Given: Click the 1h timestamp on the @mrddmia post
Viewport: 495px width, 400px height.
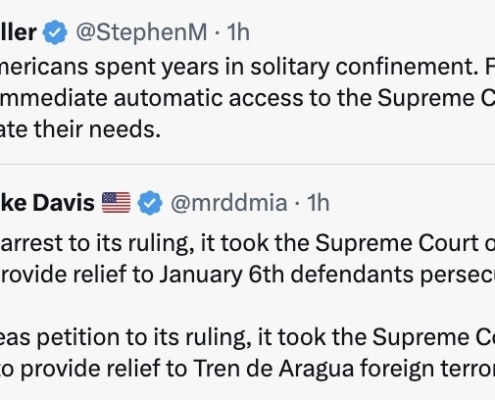Looking at the screenshot, I should [318, 203].
